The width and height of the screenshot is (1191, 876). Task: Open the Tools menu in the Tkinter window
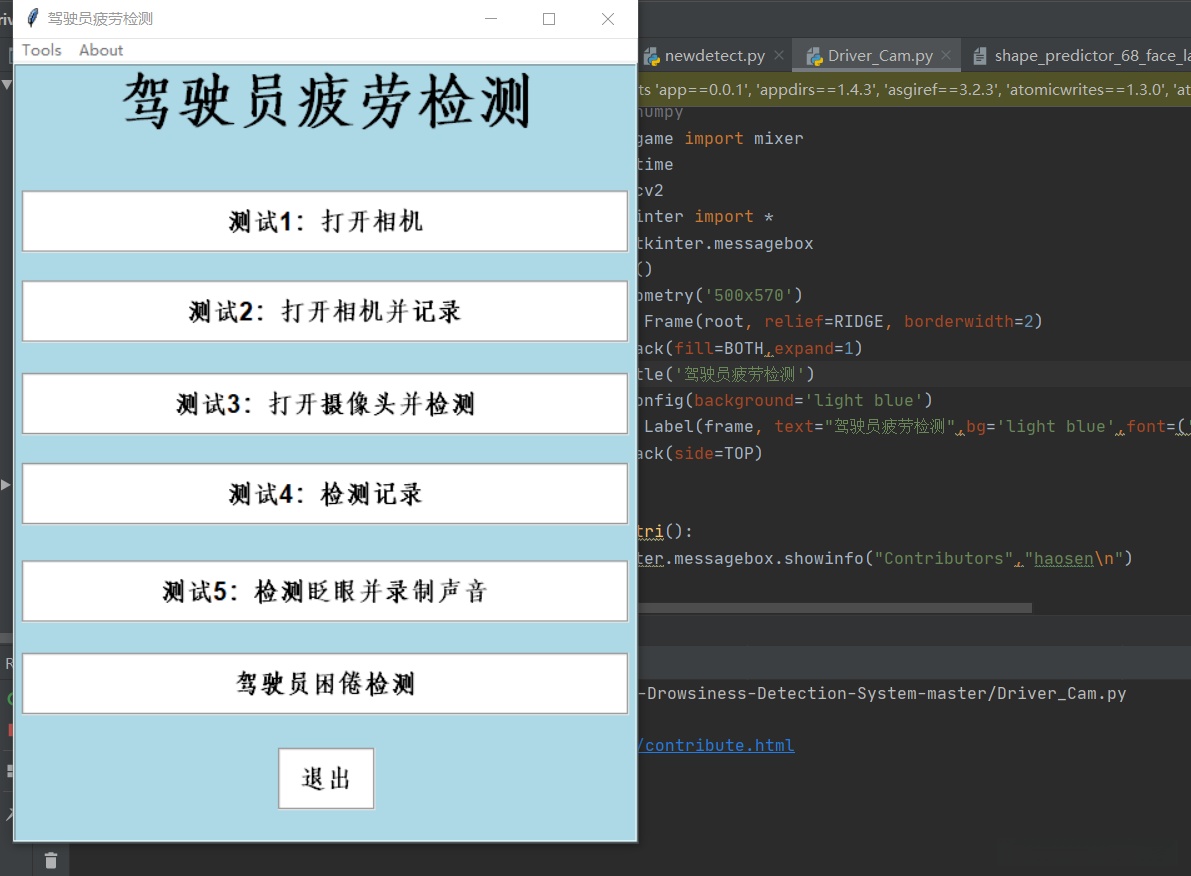pyautogui.click(x=41, y=50)
